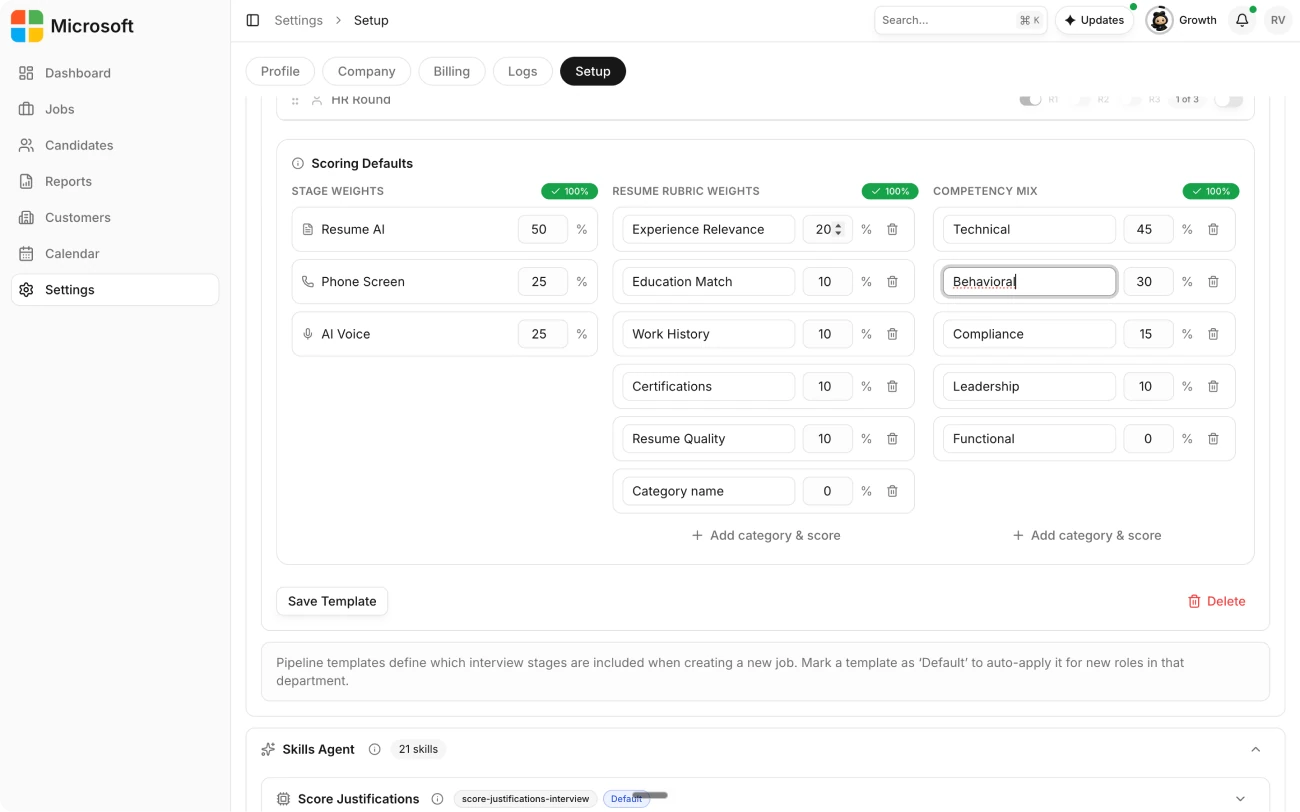Delete Education Match rubric row
This screenshot has width=1300, height=812.
pos(892,282)
